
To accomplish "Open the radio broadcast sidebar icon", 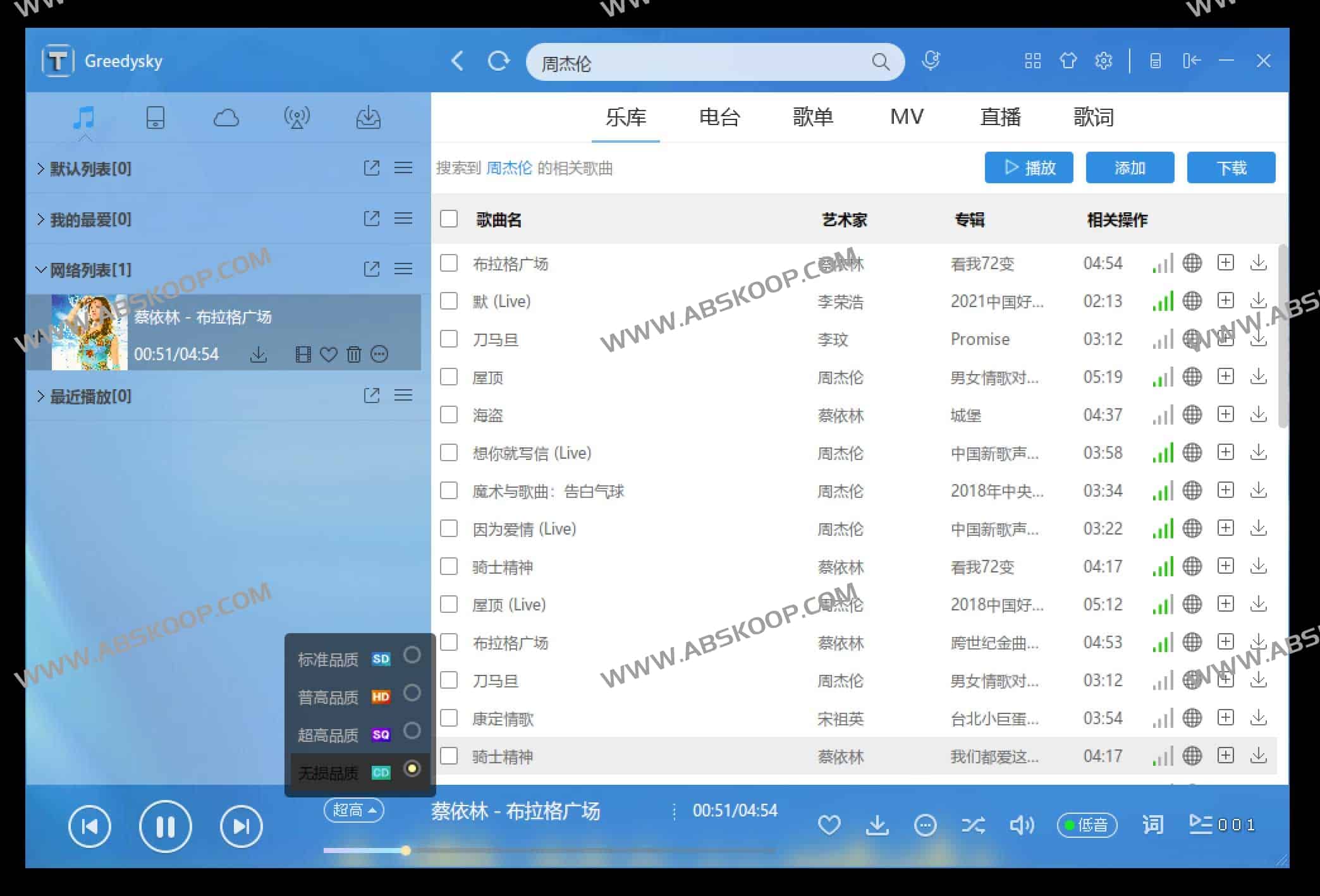I will click(x=297, y=118).
